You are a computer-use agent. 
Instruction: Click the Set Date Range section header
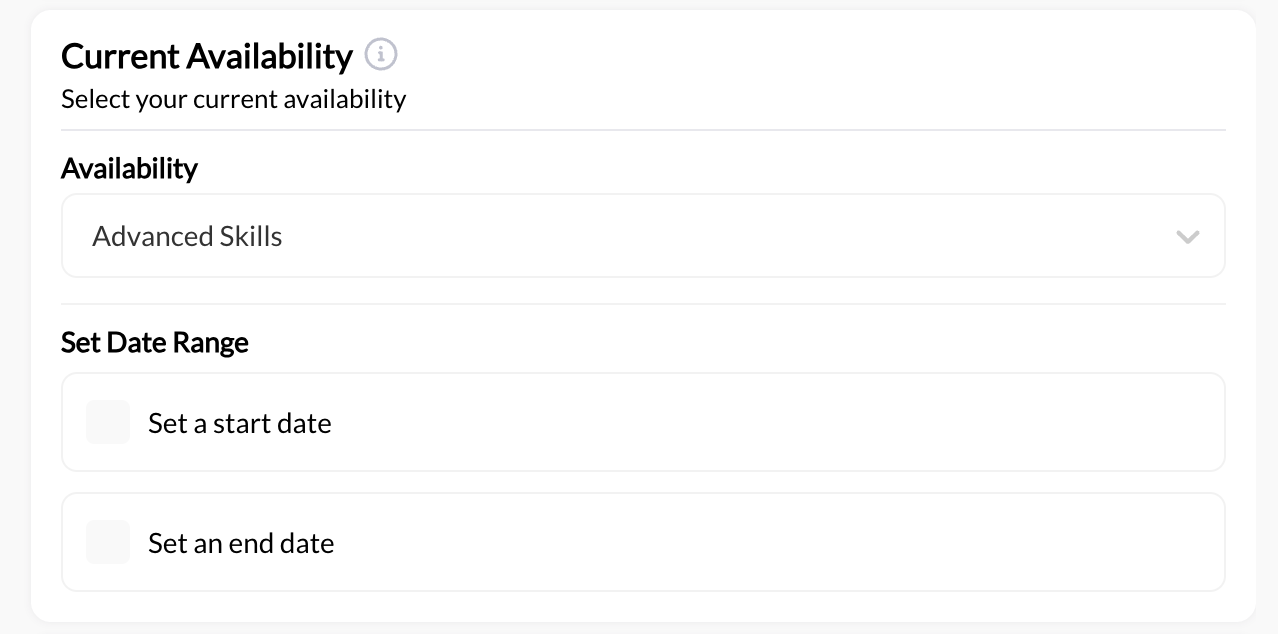155,342
